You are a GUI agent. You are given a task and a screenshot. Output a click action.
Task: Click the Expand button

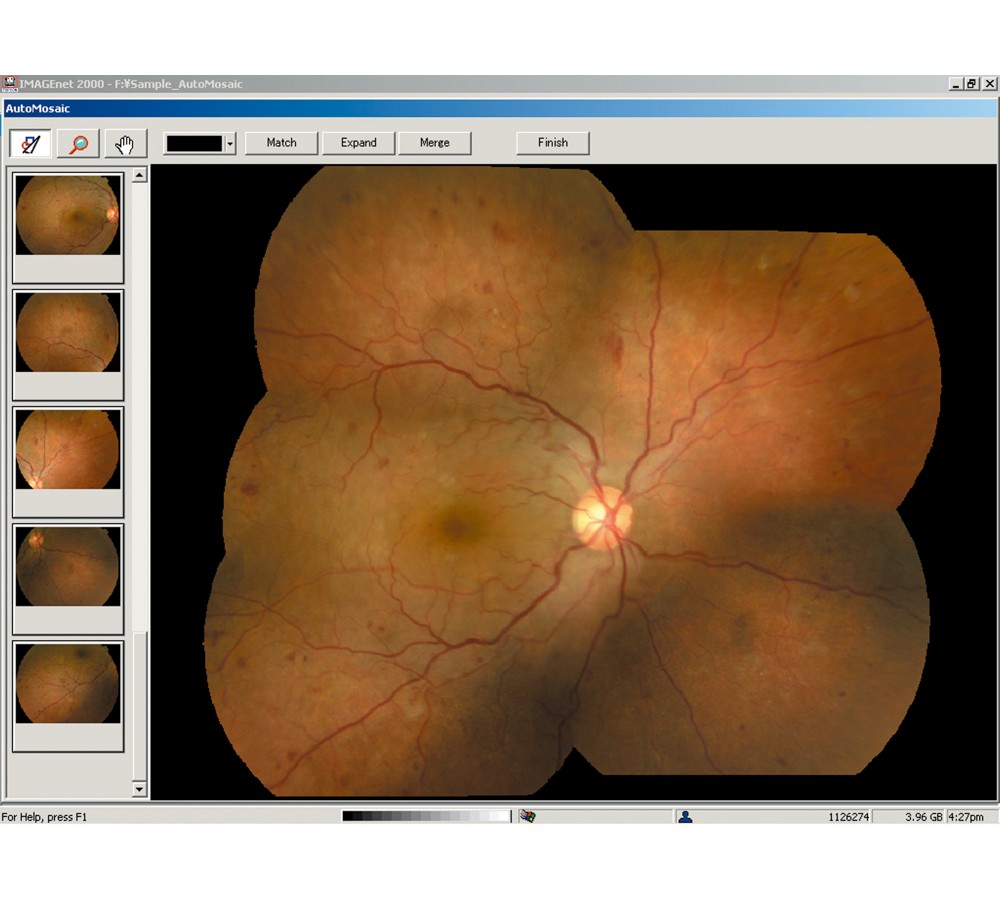click(x=358, y=143)
